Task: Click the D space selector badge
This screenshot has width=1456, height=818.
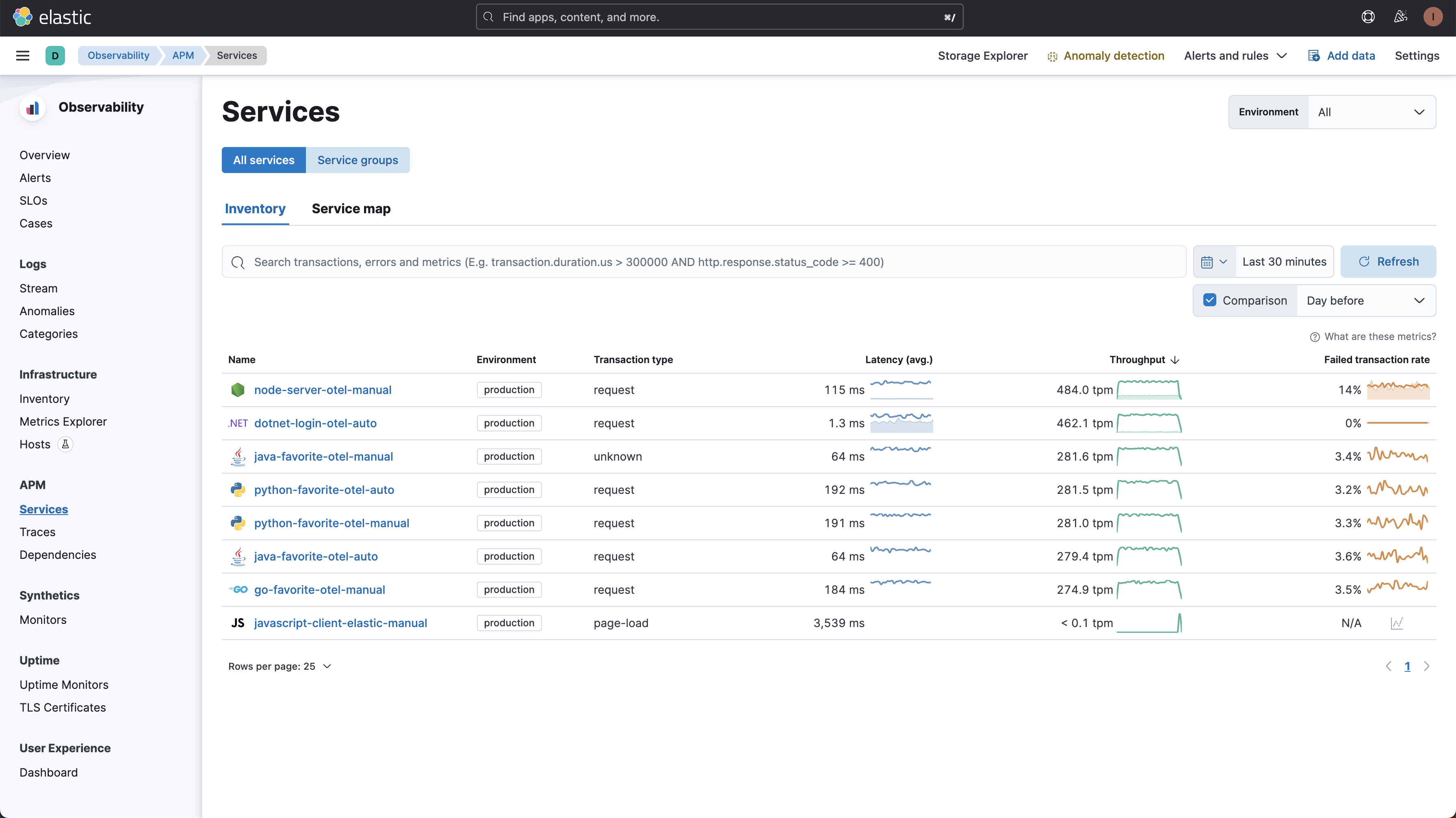Action: [x=55, y=55]
